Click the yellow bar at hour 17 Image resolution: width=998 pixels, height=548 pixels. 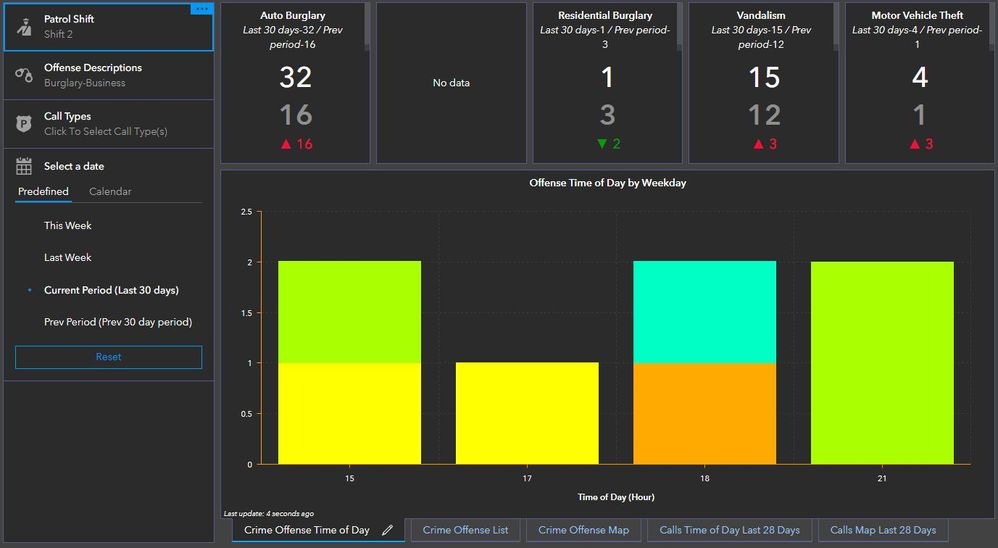tap(527, 413)
